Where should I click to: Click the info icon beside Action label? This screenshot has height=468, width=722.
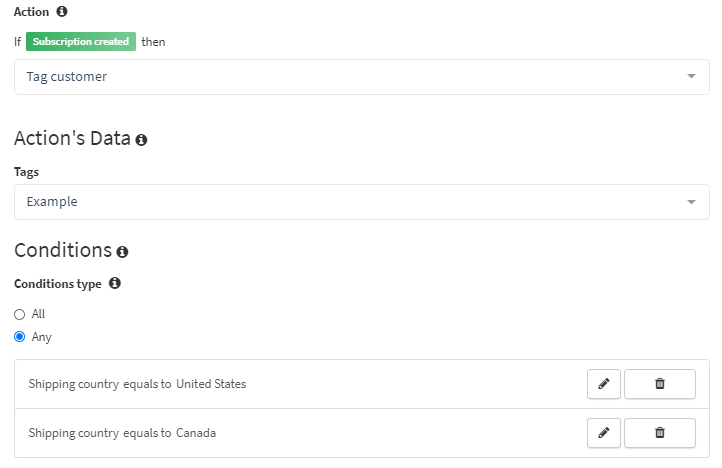coord(62,11)
